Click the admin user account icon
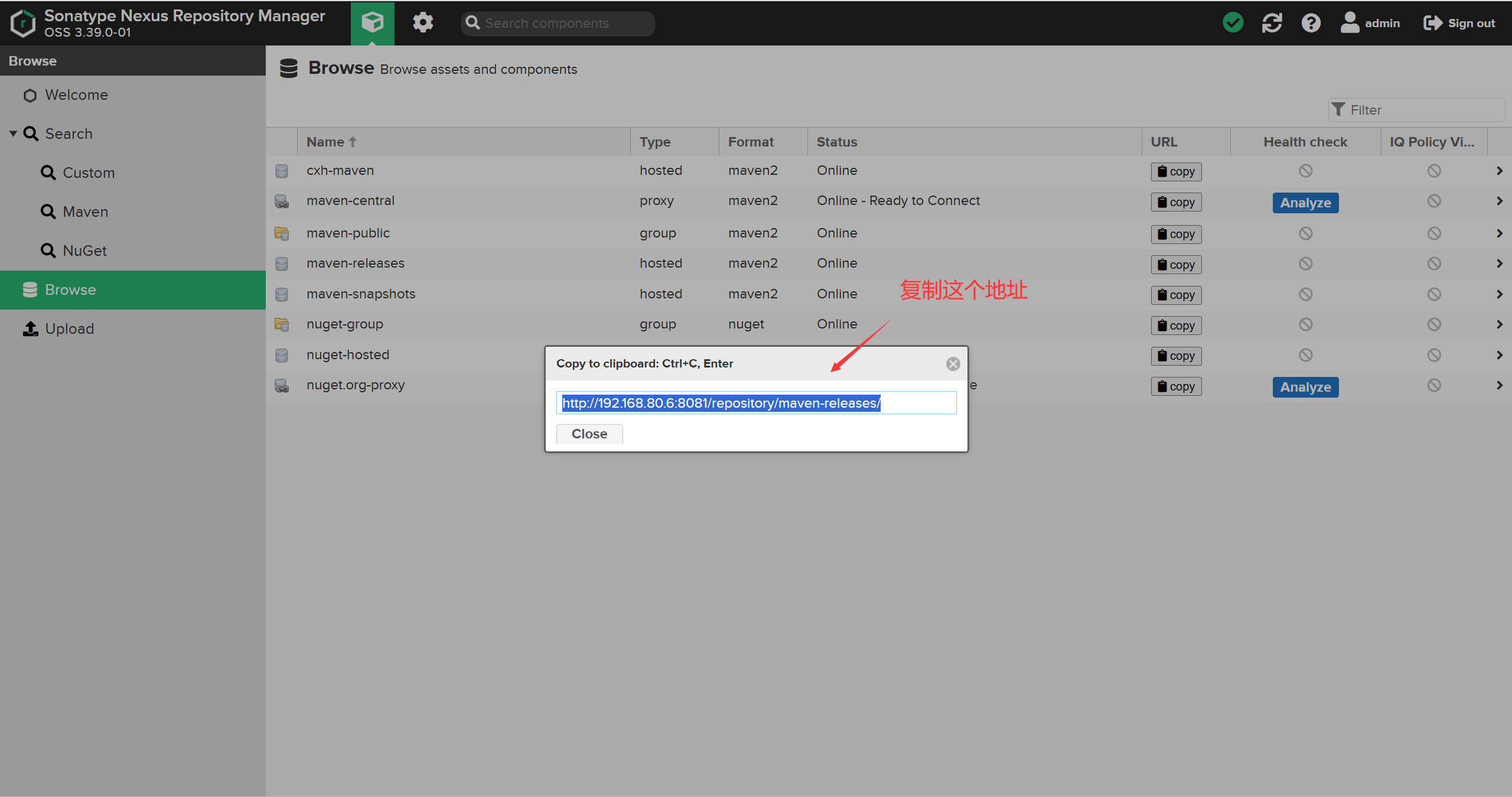 click(1350, 23)
